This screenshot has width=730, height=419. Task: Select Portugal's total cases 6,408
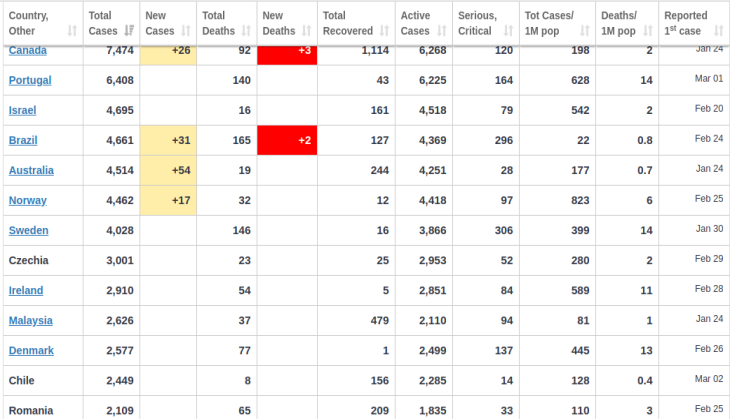[120, 80]
